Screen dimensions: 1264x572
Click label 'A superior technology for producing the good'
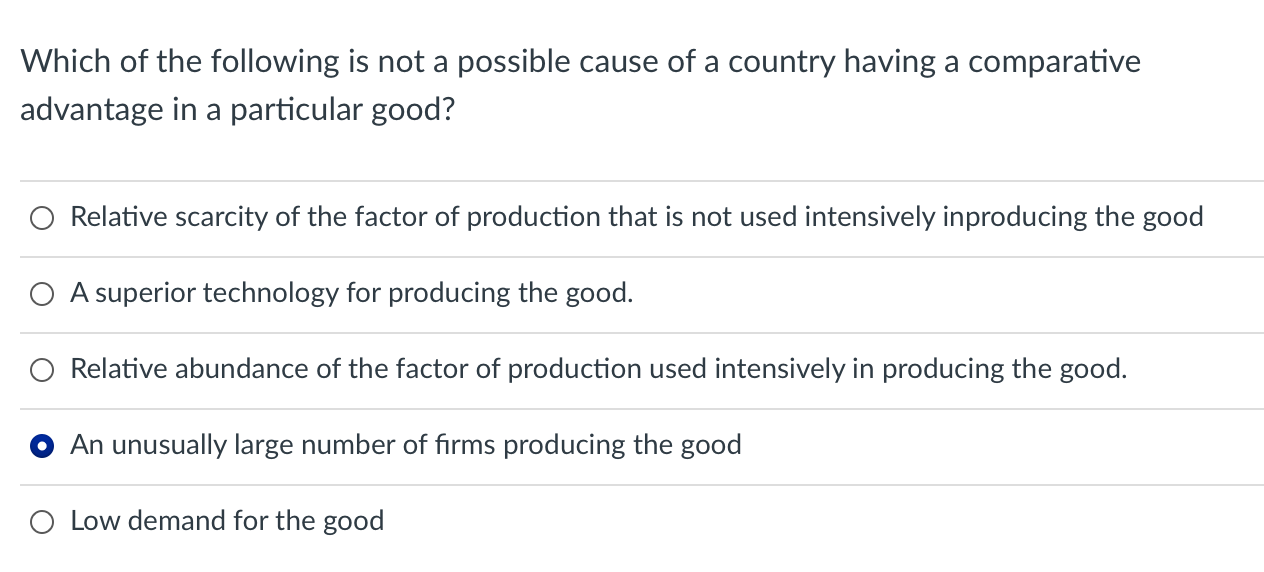(x=352, y=293)
